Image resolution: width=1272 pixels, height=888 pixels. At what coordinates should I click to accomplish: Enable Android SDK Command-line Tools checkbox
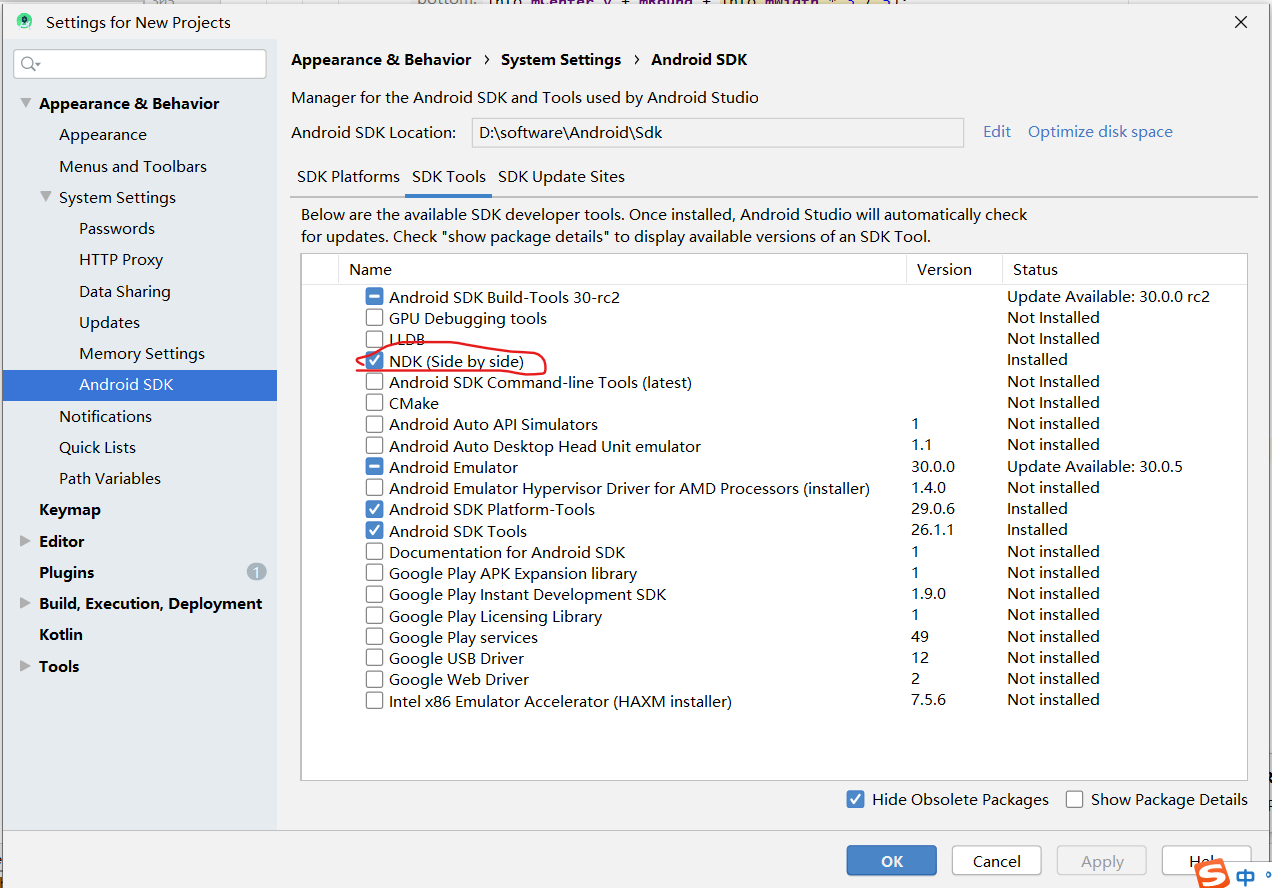pyautogui.click(x=374, y=382)
